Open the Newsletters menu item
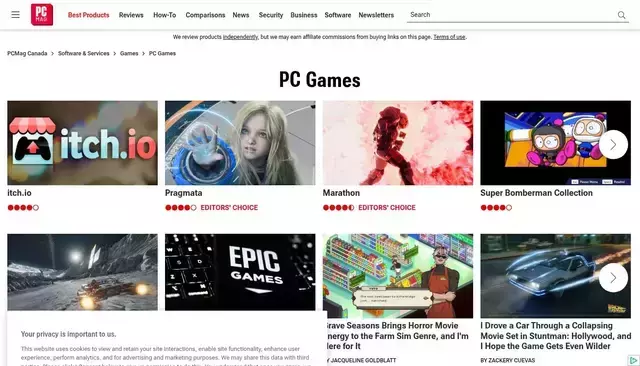Screen dimensions: 640x366 pyautogui.click(x=376, y=15)
